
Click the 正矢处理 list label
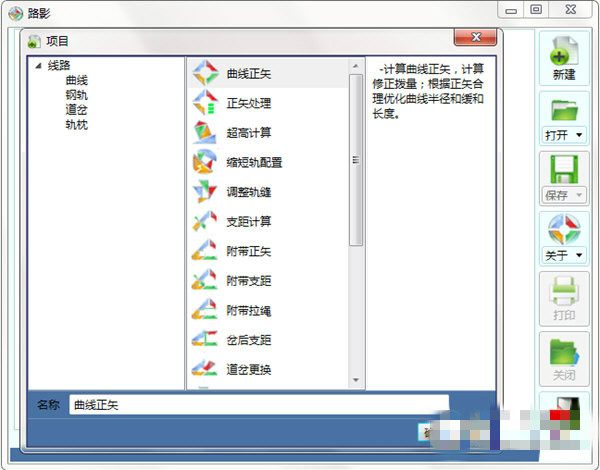coord(249,103)
